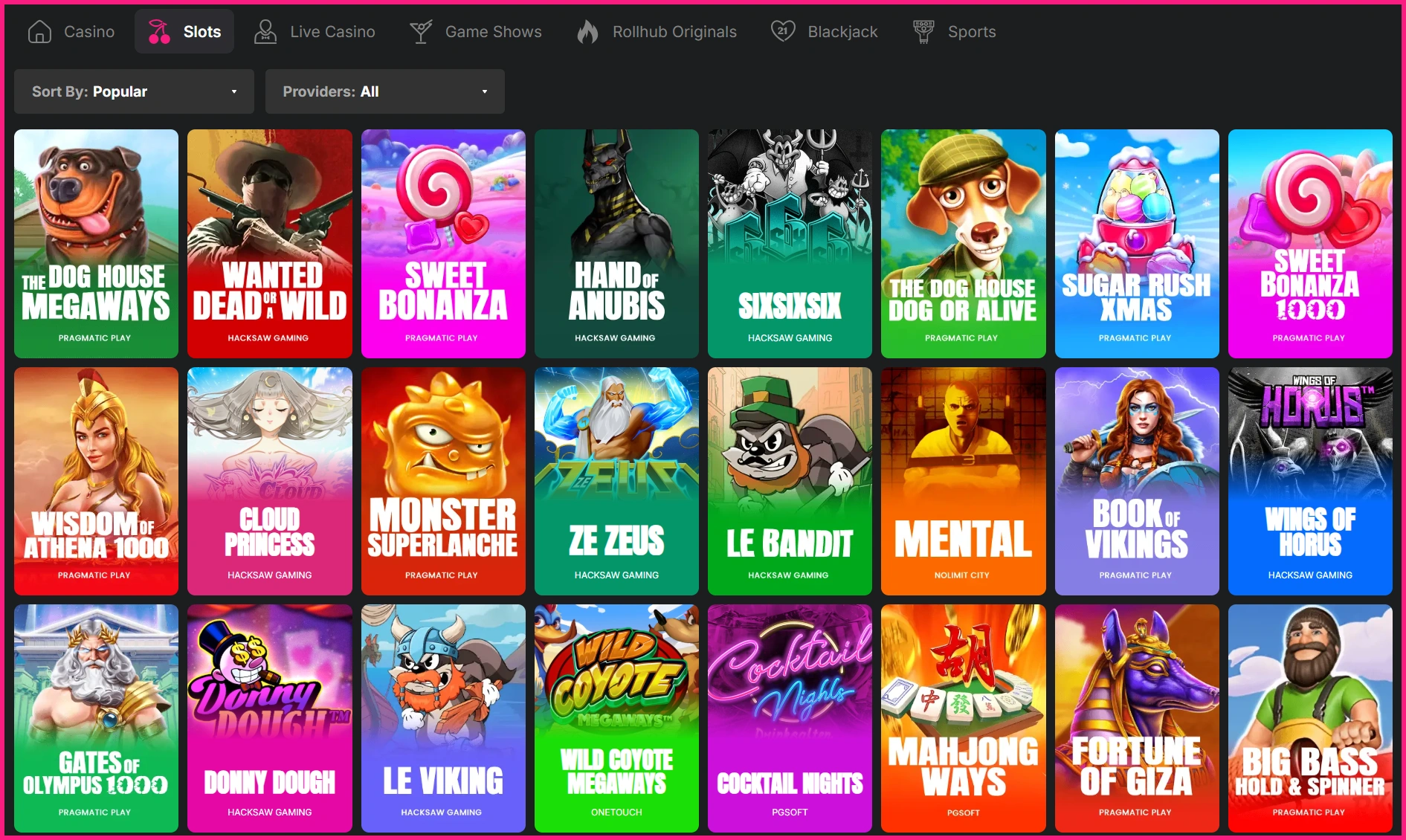Open The Dog House Megaways game
The width and height of the screenshot is (1406, 840).
(96, 244)
